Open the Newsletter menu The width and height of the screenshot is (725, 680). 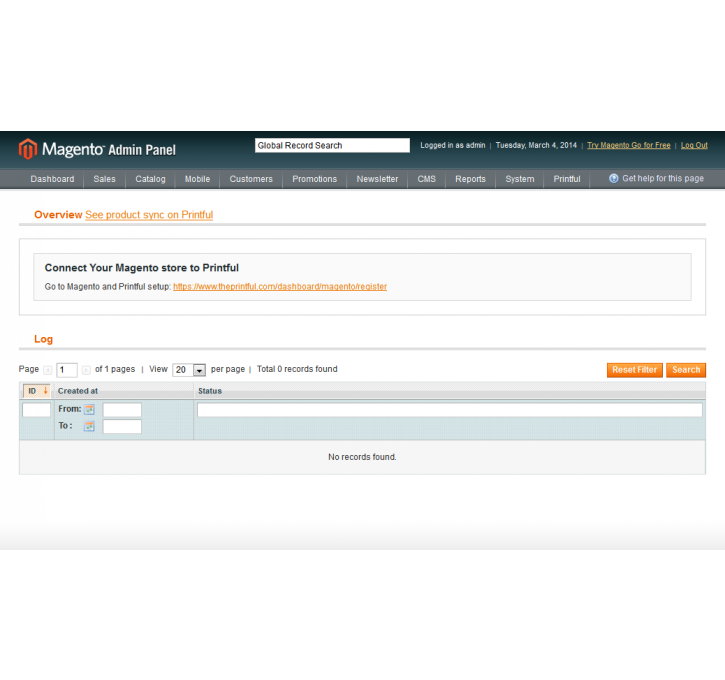pos(377,179)
